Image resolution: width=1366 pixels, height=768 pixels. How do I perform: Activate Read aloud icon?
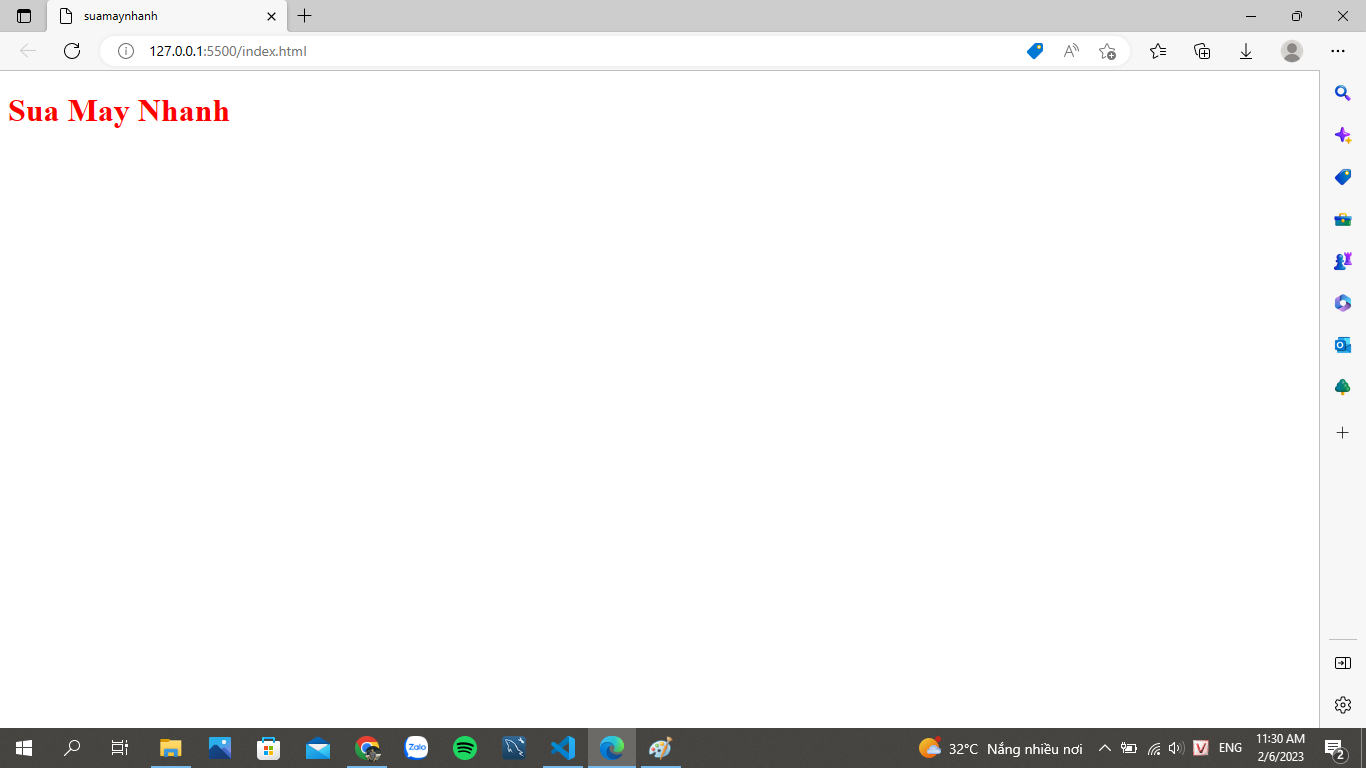1071,51
